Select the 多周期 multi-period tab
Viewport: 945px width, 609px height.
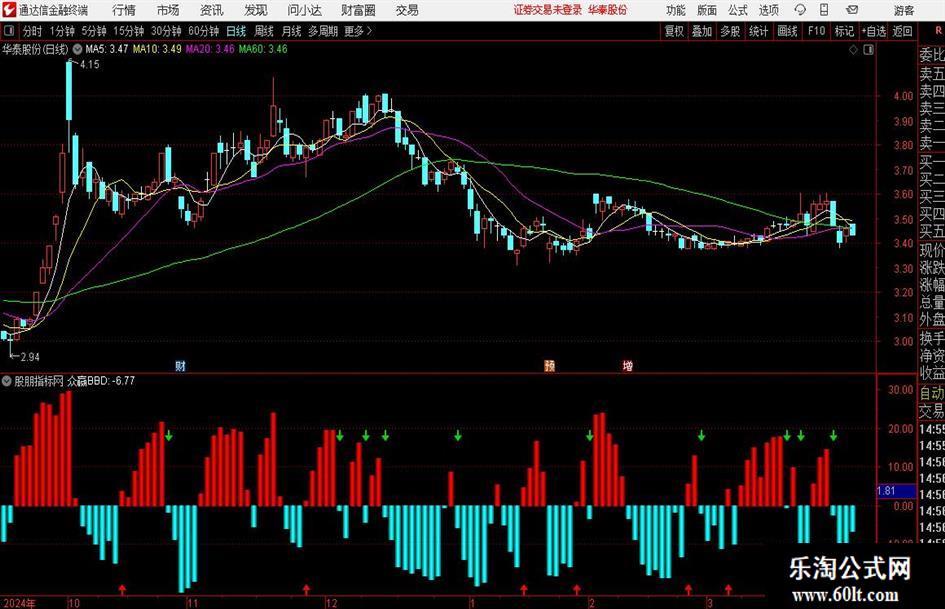[322, 31]
